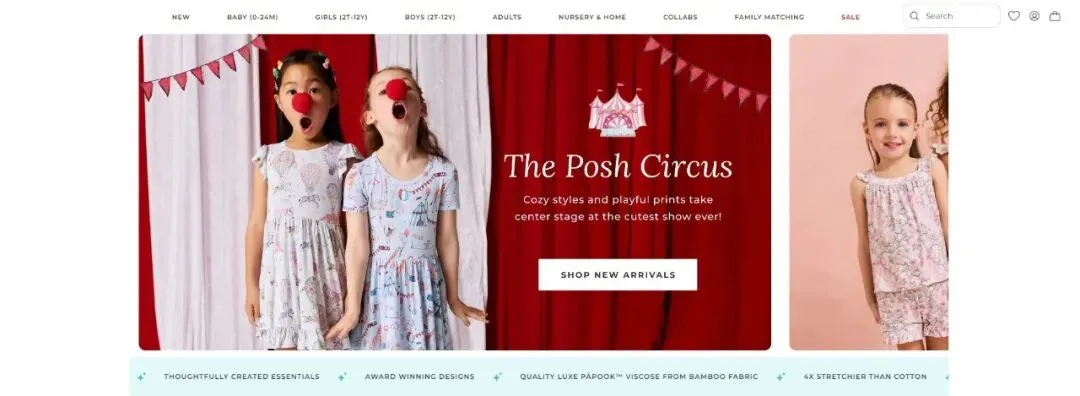Viewport: 1080px width, 396px height.
Task: Click sparkle icon beside Thoughtfully Created Essentials
Action: click(x=141, y=377)
